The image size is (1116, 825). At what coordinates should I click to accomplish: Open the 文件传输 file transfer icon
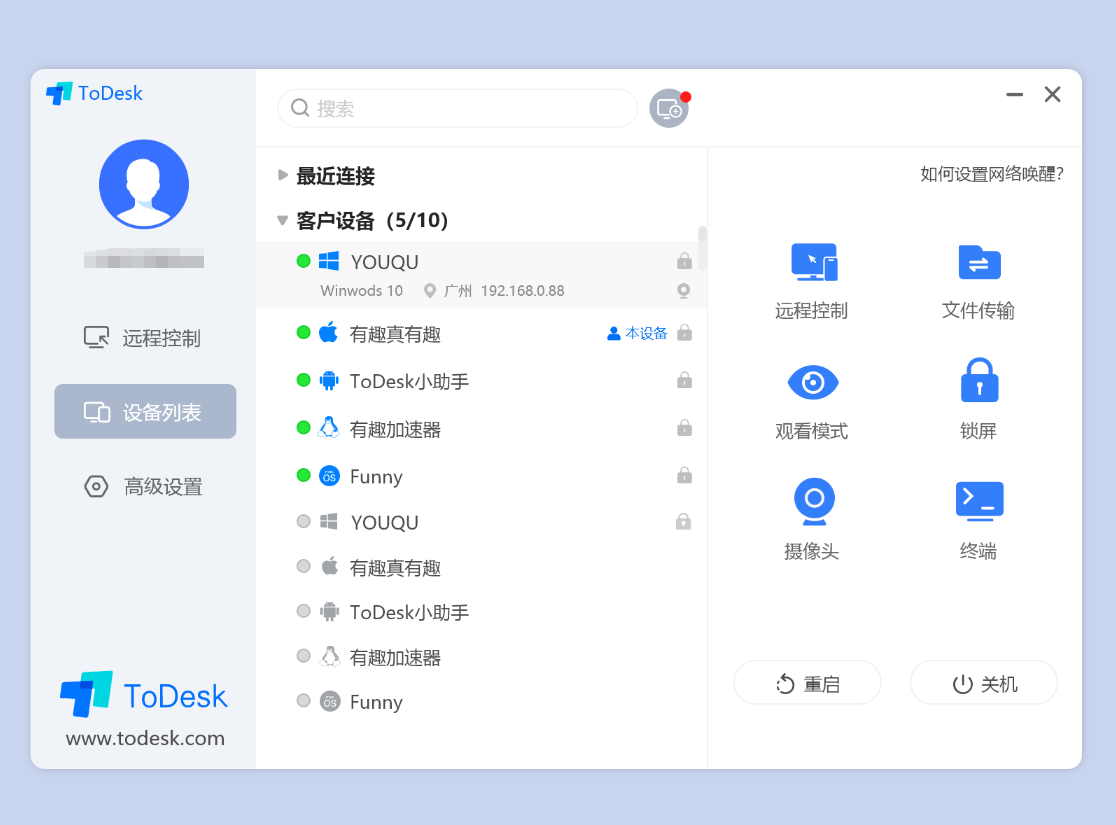pos(979,262)
